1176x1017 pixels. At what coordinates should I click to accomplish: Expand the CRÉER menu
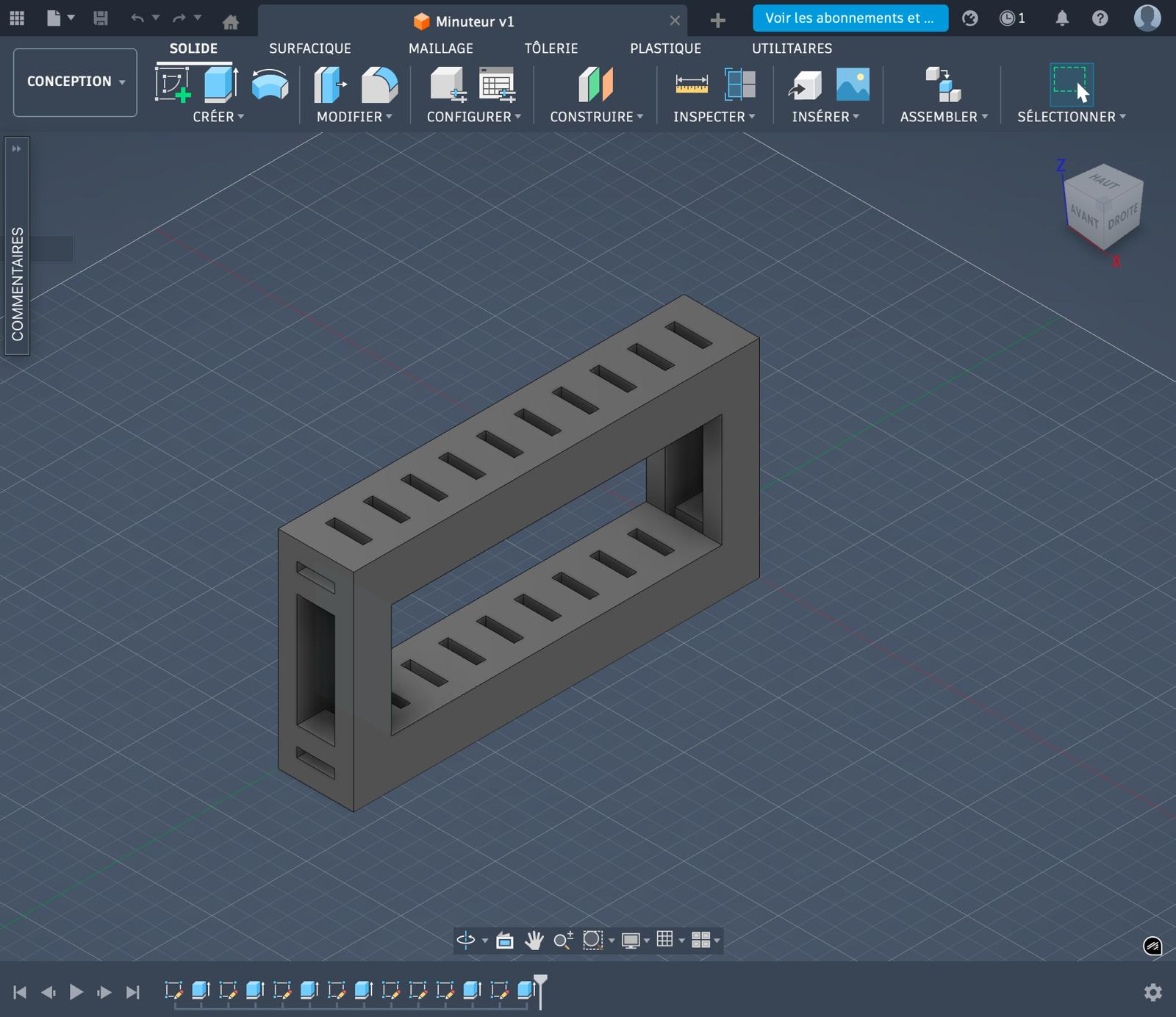(218, 117)
